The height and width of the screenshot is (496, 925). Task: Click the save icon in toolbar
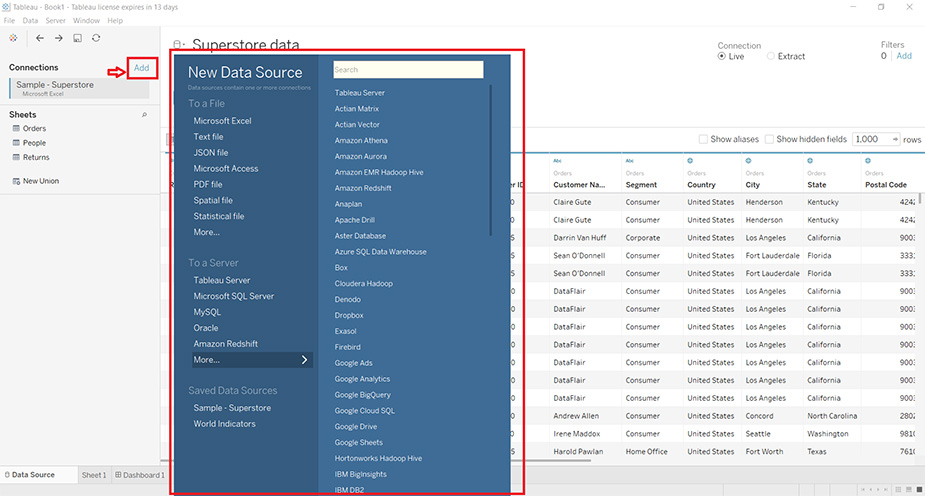coord(77,38)
